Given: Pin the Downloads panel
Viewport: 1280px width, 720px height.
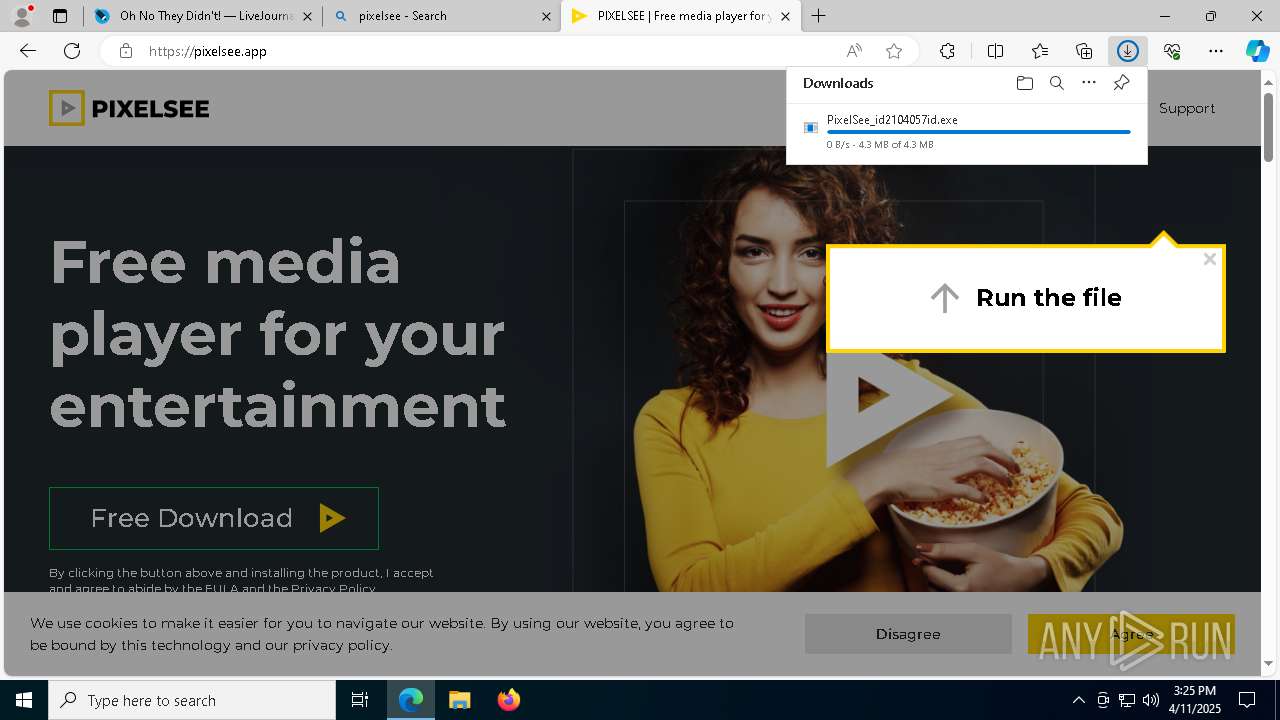Looking at the screenshot, I should pyautogui.click(x=1121, y=83).
